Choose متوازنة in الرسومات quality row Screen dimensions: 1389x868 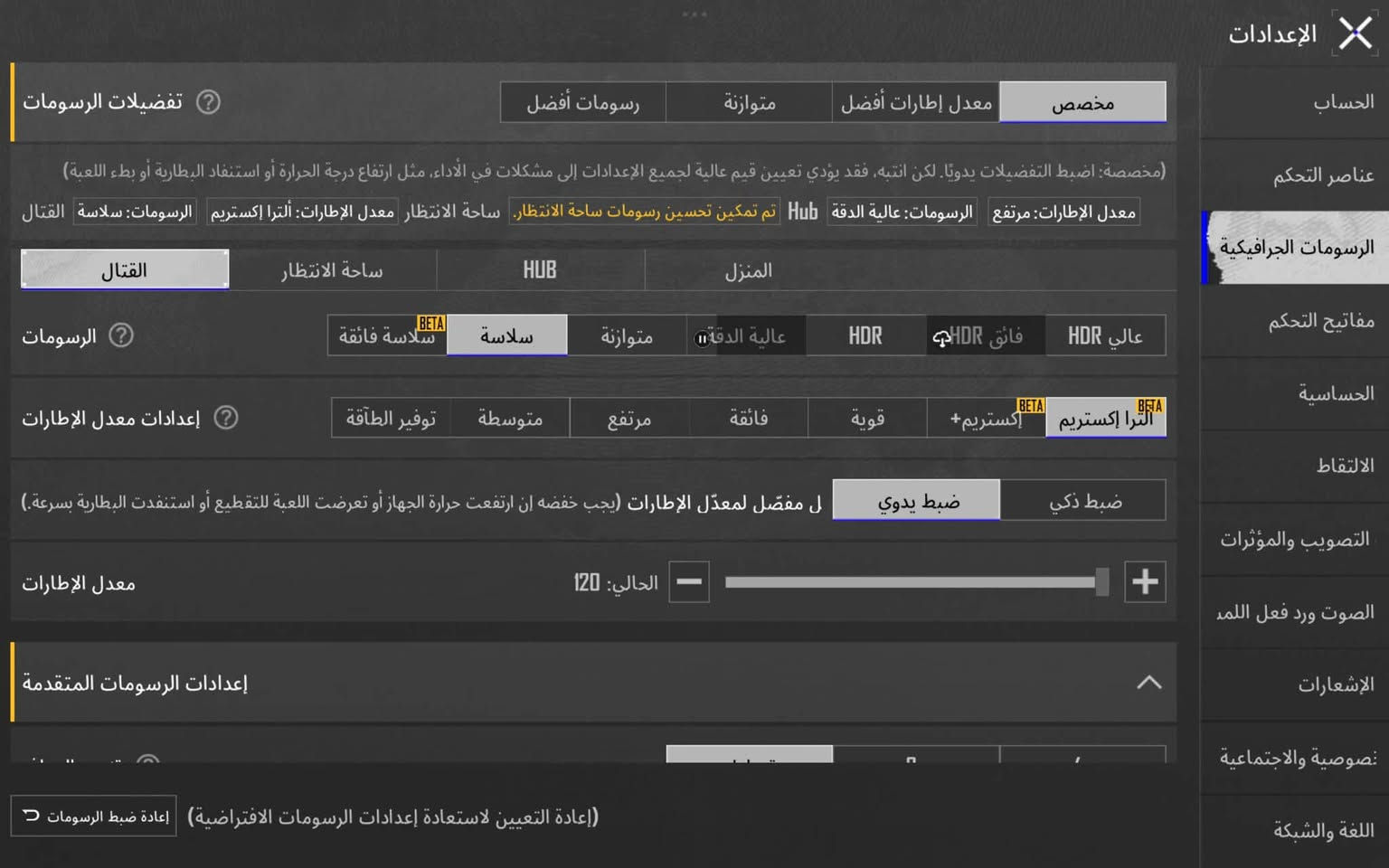coord(627,335)
